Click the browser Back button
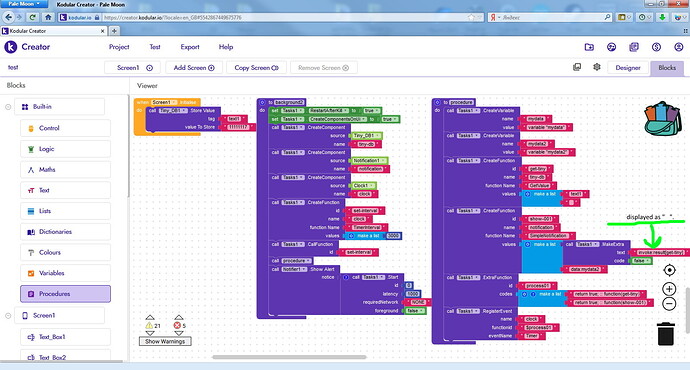 (x=8, y=17)
